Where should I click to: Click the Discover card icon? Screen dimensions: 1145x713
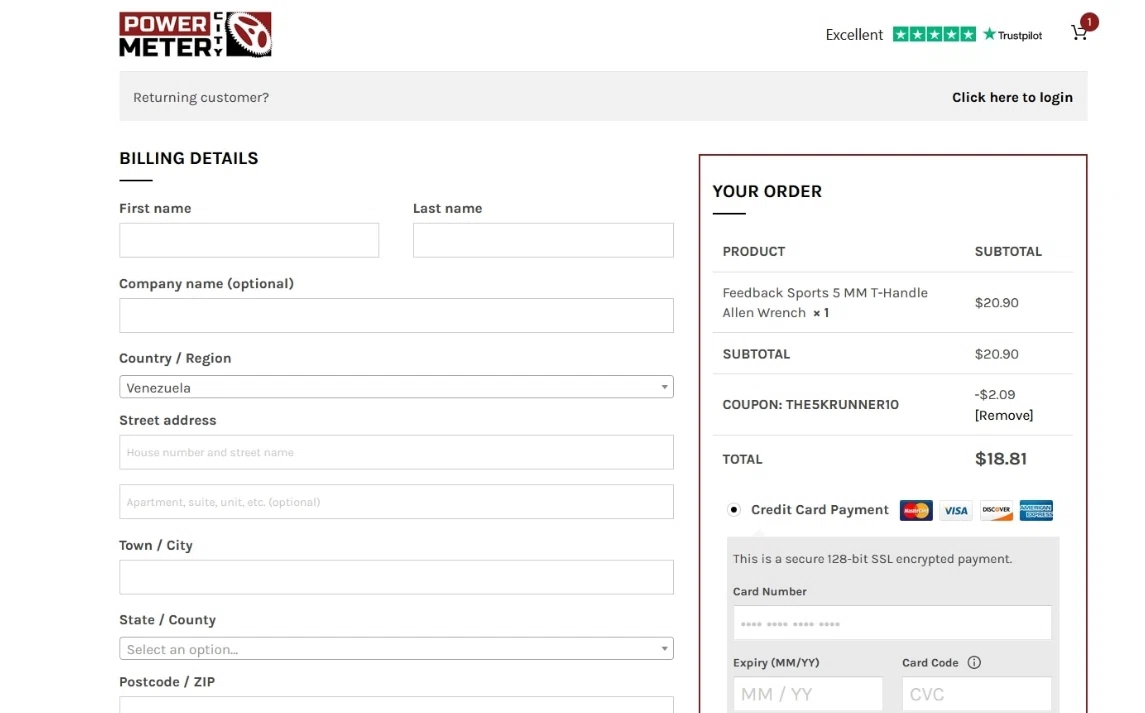(996, 510)
